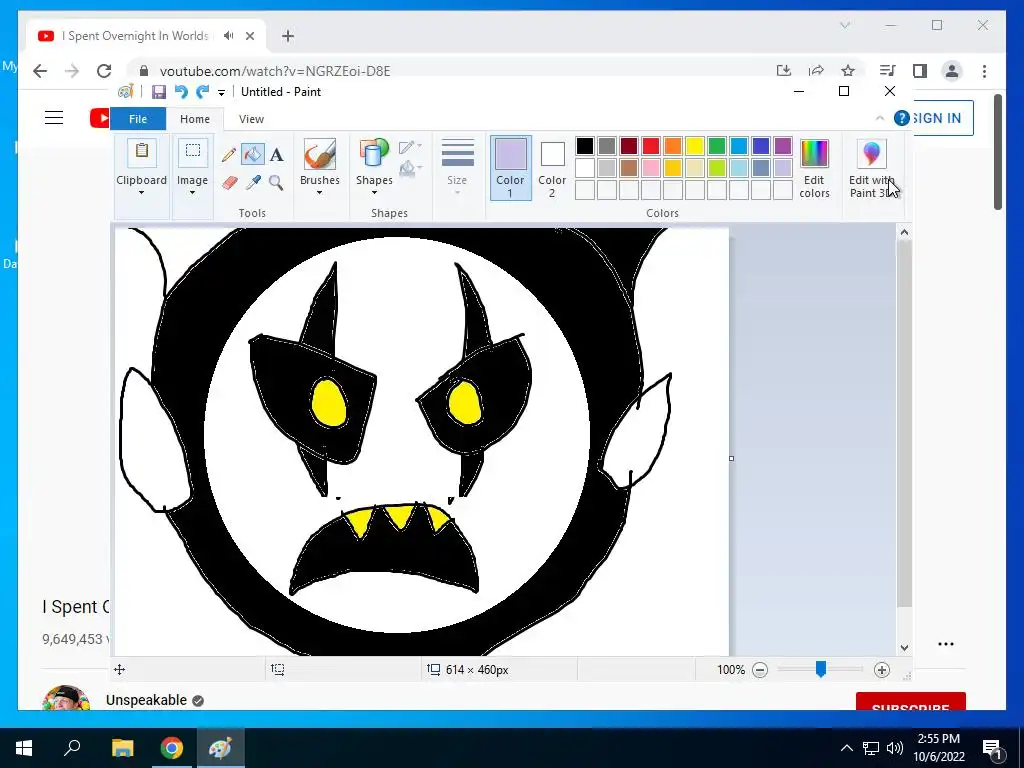Open the YouTube more actions ellipsis

tap(946, 644)
